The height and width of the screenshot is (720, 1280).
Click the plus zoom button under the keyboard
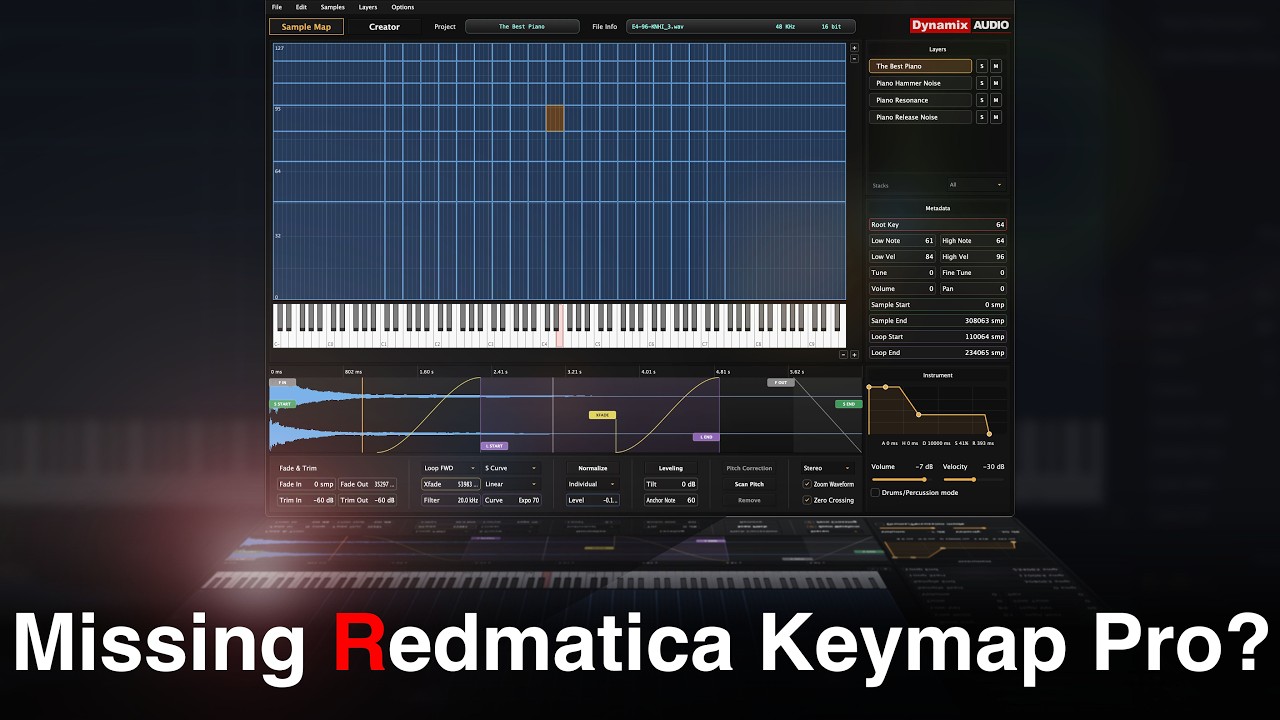click(x=853, y=354)
